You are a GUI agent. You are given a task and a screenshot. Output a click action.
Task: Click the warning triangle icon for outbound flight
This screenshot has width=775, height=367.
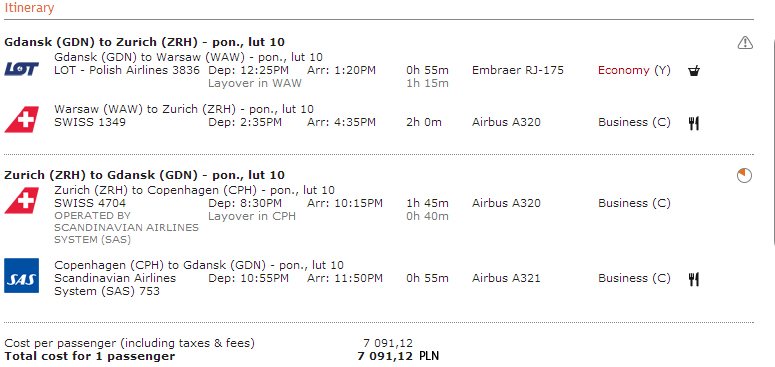pos(745,43)
